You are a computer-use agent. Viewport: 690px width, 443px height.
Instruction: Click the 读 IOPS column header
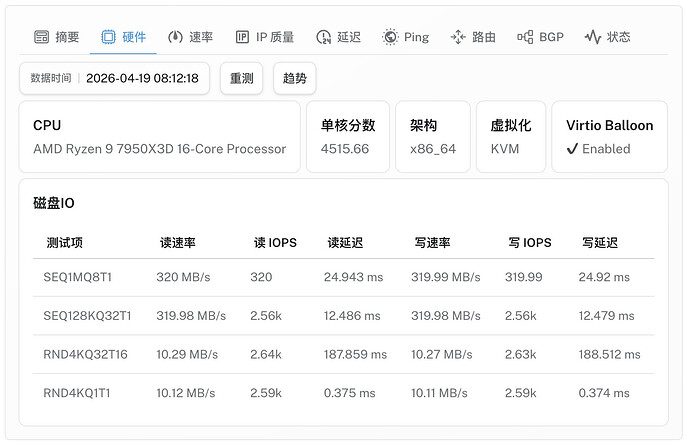coord(275,243)
